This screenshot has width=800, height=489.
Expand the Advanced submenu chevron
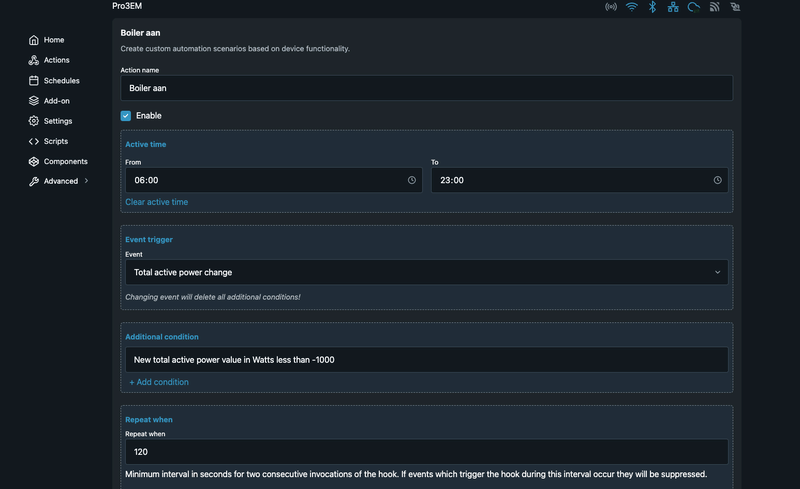tap(86, 181)
